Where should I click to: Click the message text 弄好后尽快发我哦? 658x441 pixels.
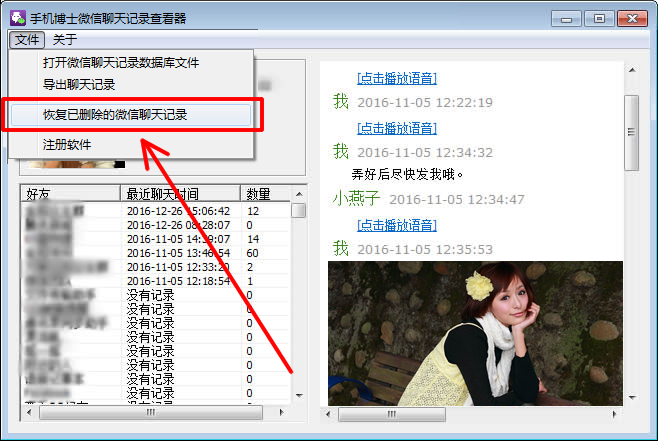click(x=407, y=174)
